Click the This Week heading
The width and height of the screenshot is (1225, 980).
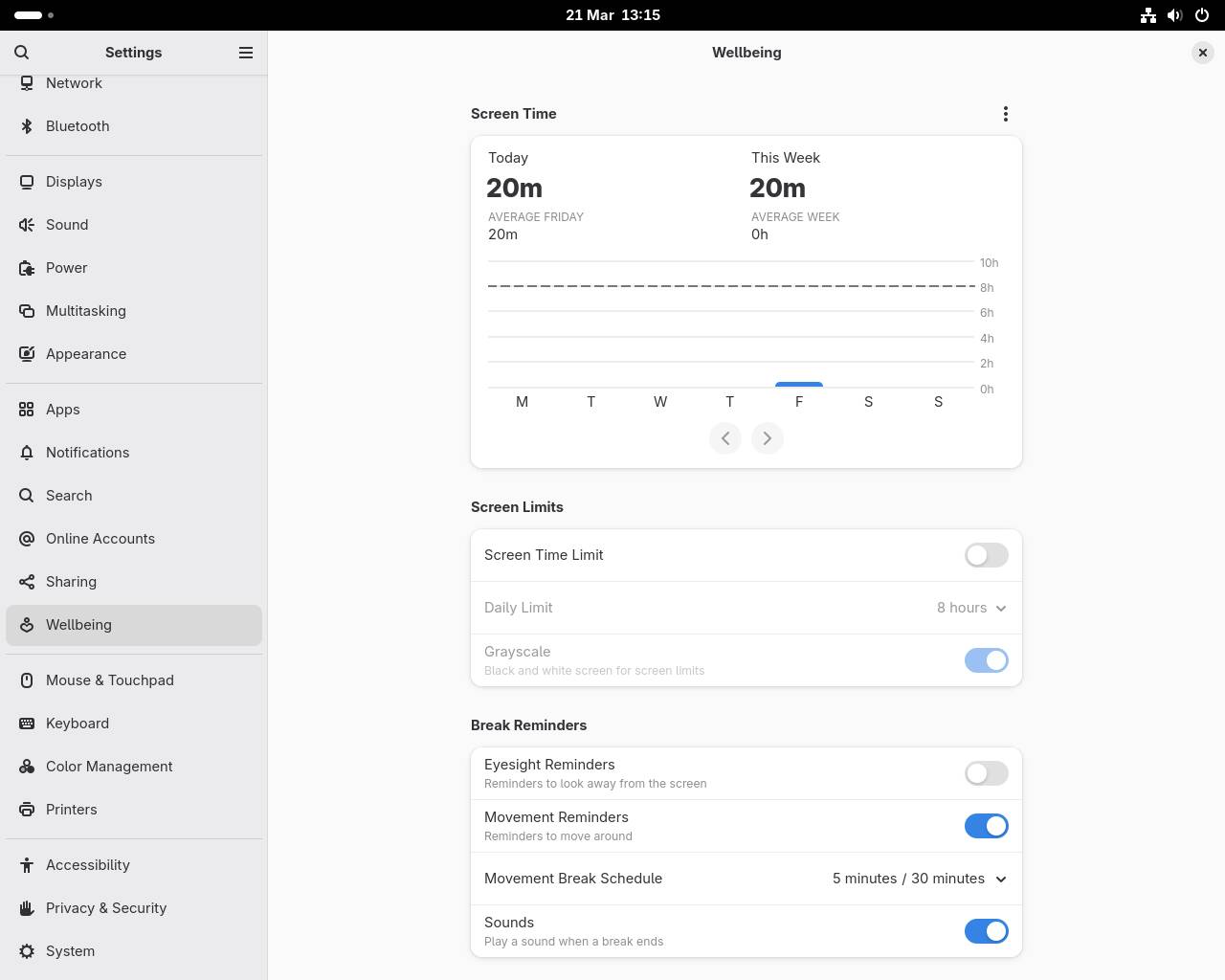tap(786, 158)
